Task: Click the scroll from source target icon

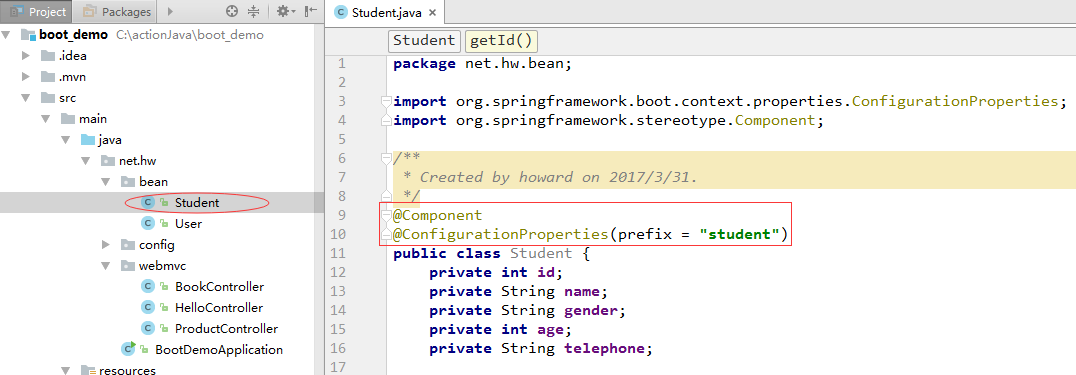Action: 232,12
